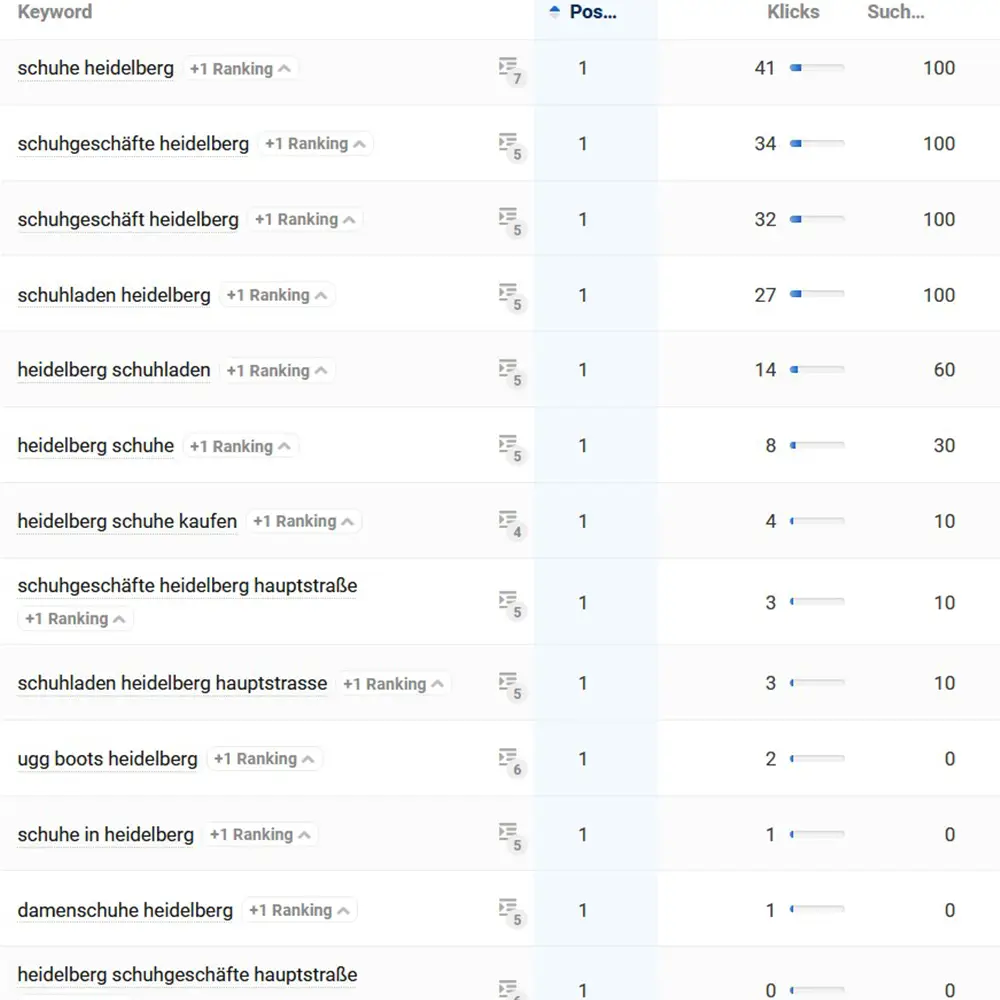Click the "heidelberg schuhe kaufen" keyword link
This screenshot has width=1000, height=1000.
(x=126, y=521)
